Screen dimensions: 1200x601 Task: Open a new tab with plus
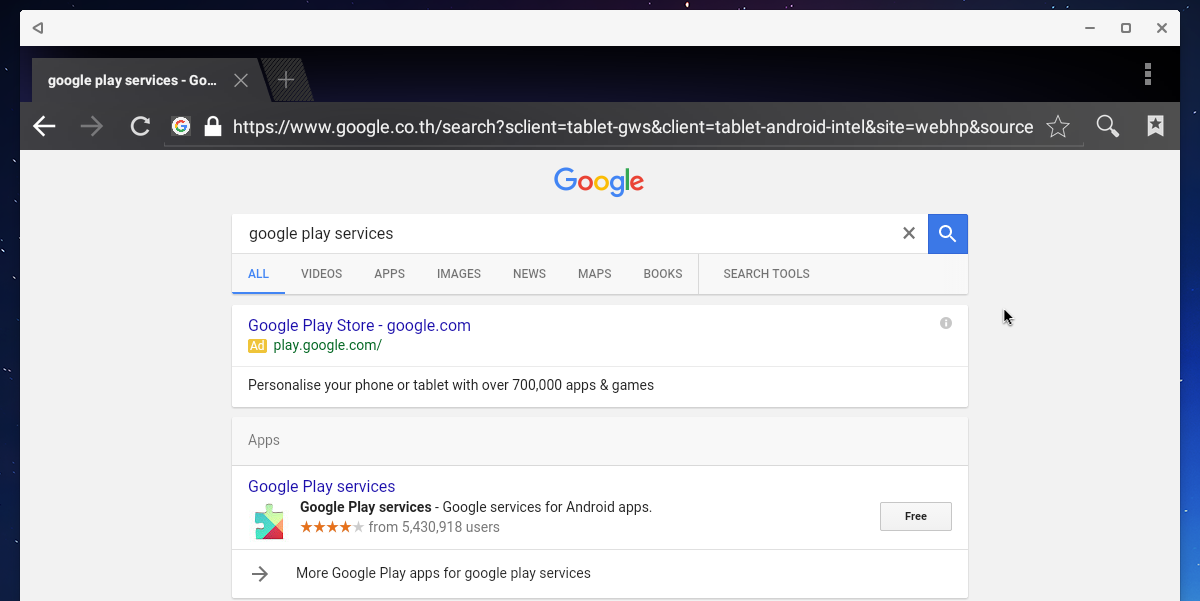coord(286,80)
